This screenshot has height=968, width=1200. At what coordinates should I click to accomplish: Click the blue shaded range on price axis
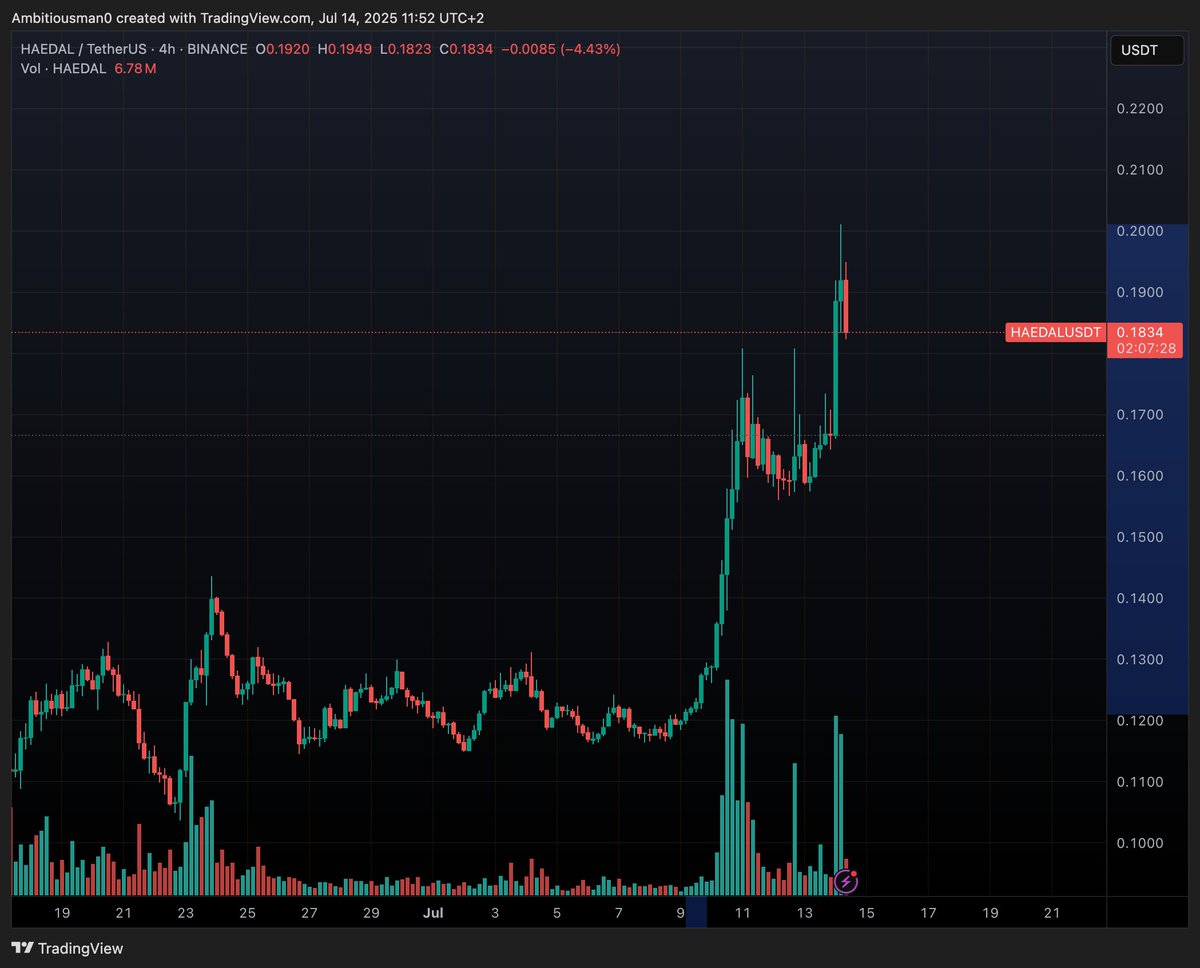click(1148, 469)
